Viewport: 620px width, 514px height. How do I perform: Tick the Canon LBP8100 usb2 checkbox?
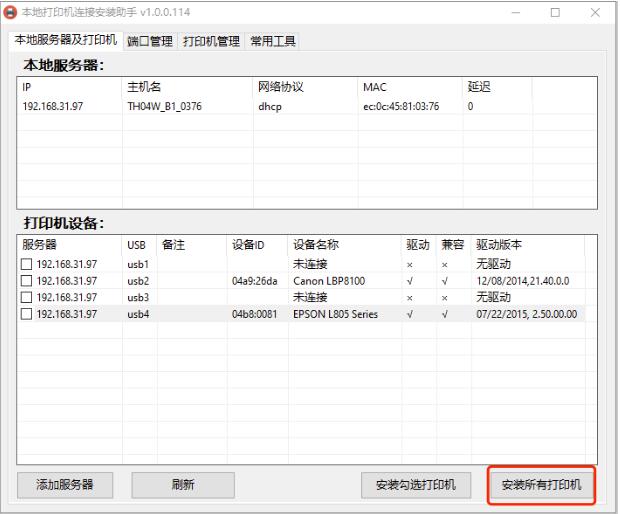[27, 281]
